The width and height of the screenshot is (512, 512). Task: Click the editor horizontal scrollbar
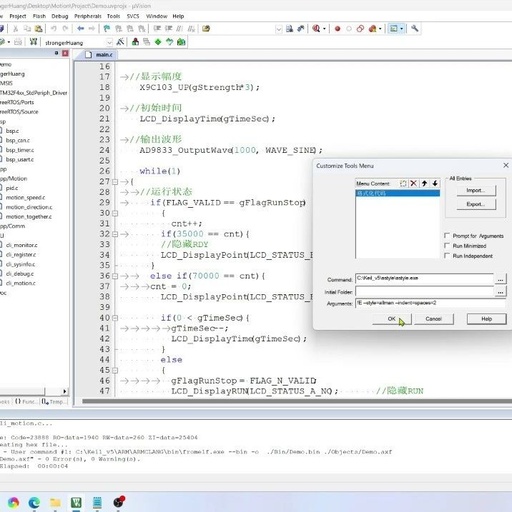click(x=297, y=401)
